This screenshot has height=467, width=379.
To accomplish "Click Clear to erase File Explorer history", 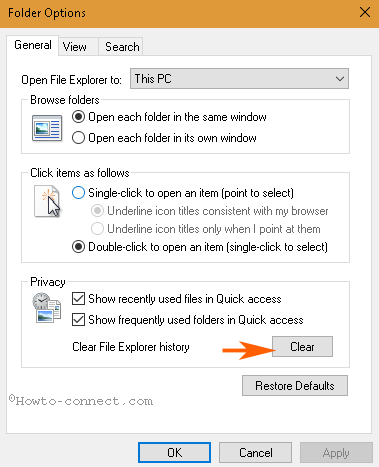I will (302, 347).
